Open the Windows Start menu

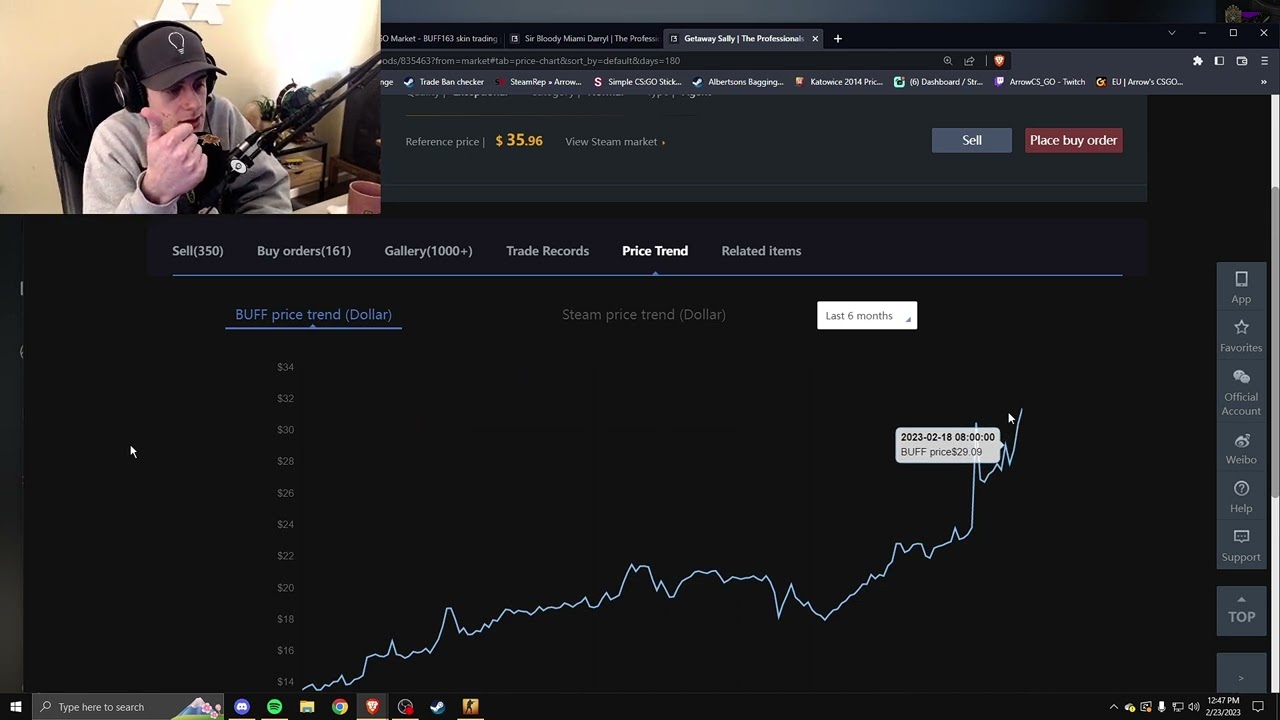(x=16, y=707)
